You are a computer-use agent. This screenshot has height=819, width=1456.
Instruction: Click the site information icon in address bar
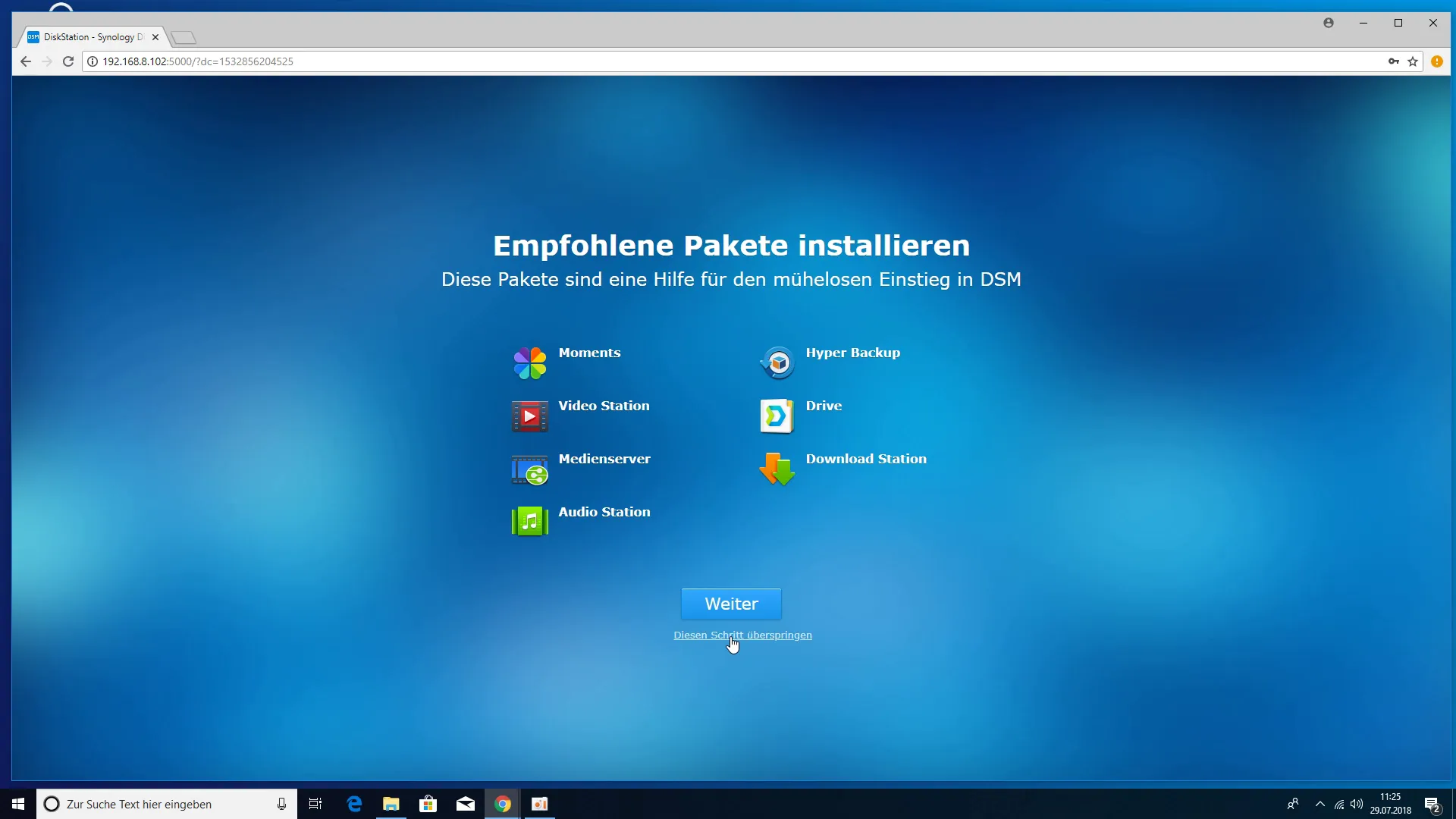click(93, 61)
